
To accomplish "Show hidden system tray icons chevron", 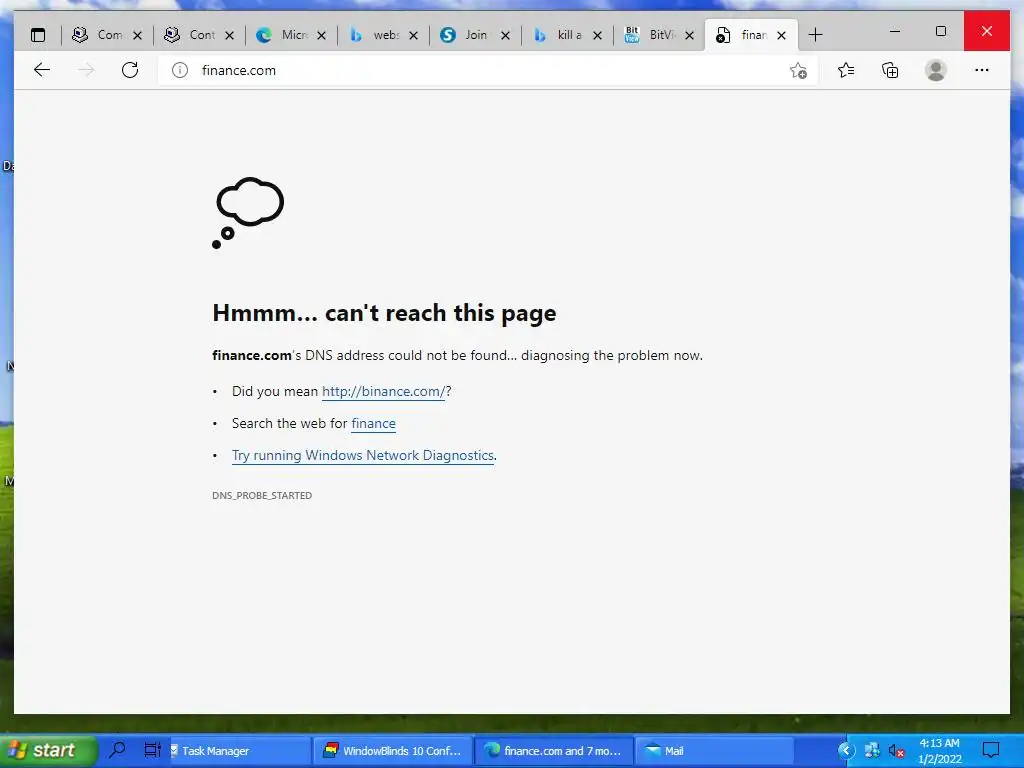I will pyautogui.click(x=846, y=750).
